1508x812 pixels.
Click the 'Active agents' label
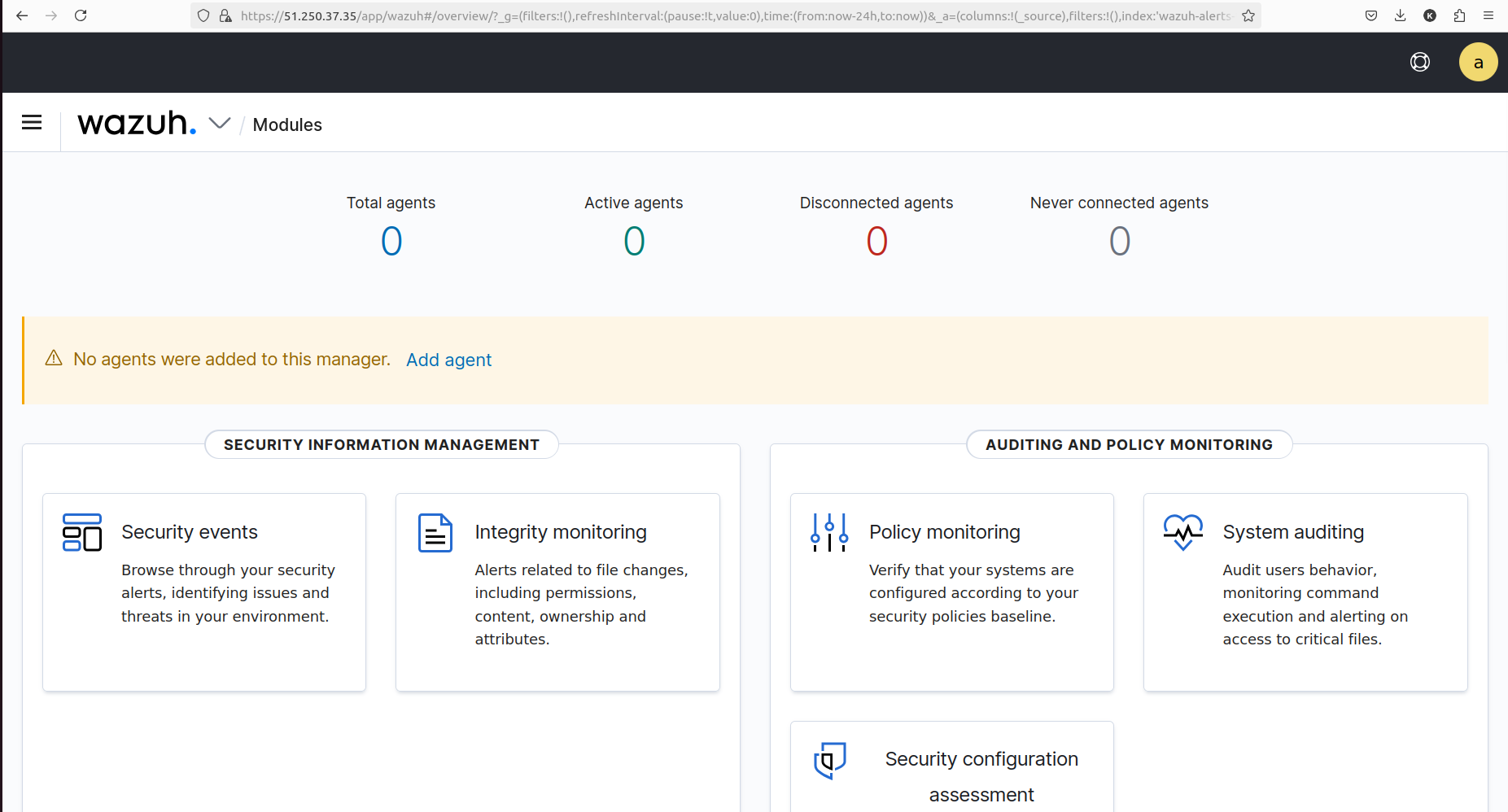634,203
